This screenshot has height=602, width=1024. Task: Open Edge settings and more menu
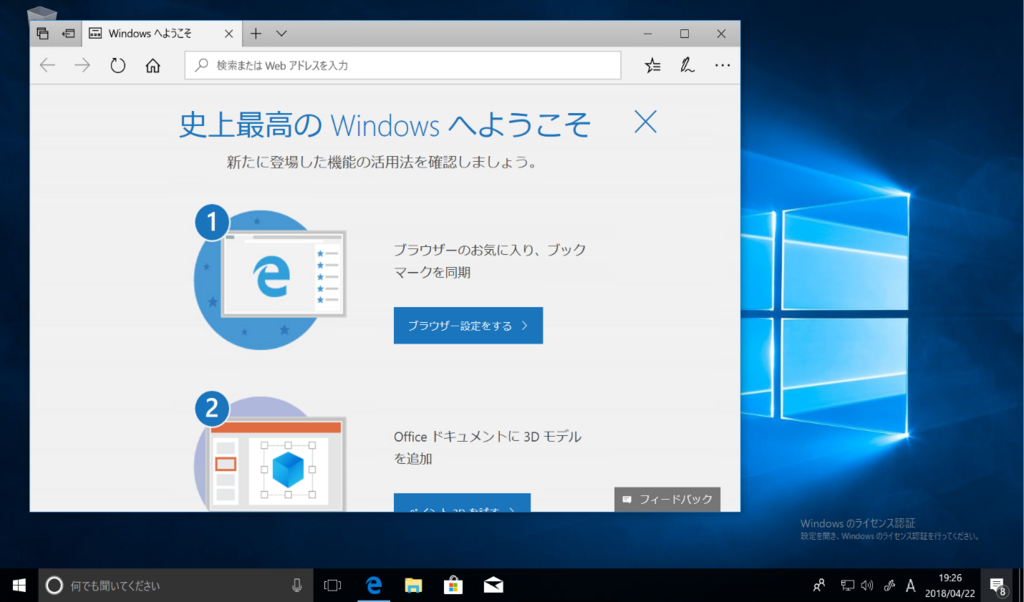[x=722, y=65]
